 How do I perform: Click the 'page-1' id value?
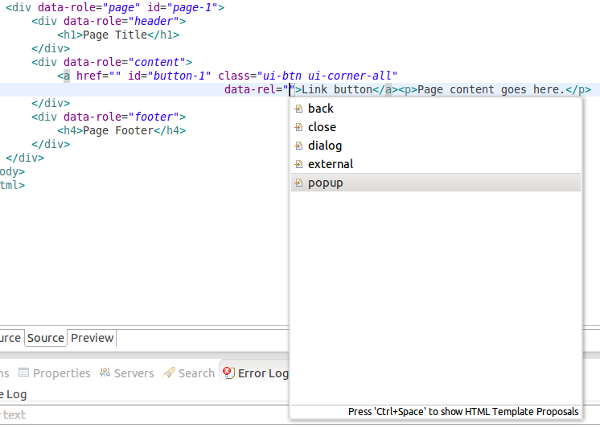192,7
